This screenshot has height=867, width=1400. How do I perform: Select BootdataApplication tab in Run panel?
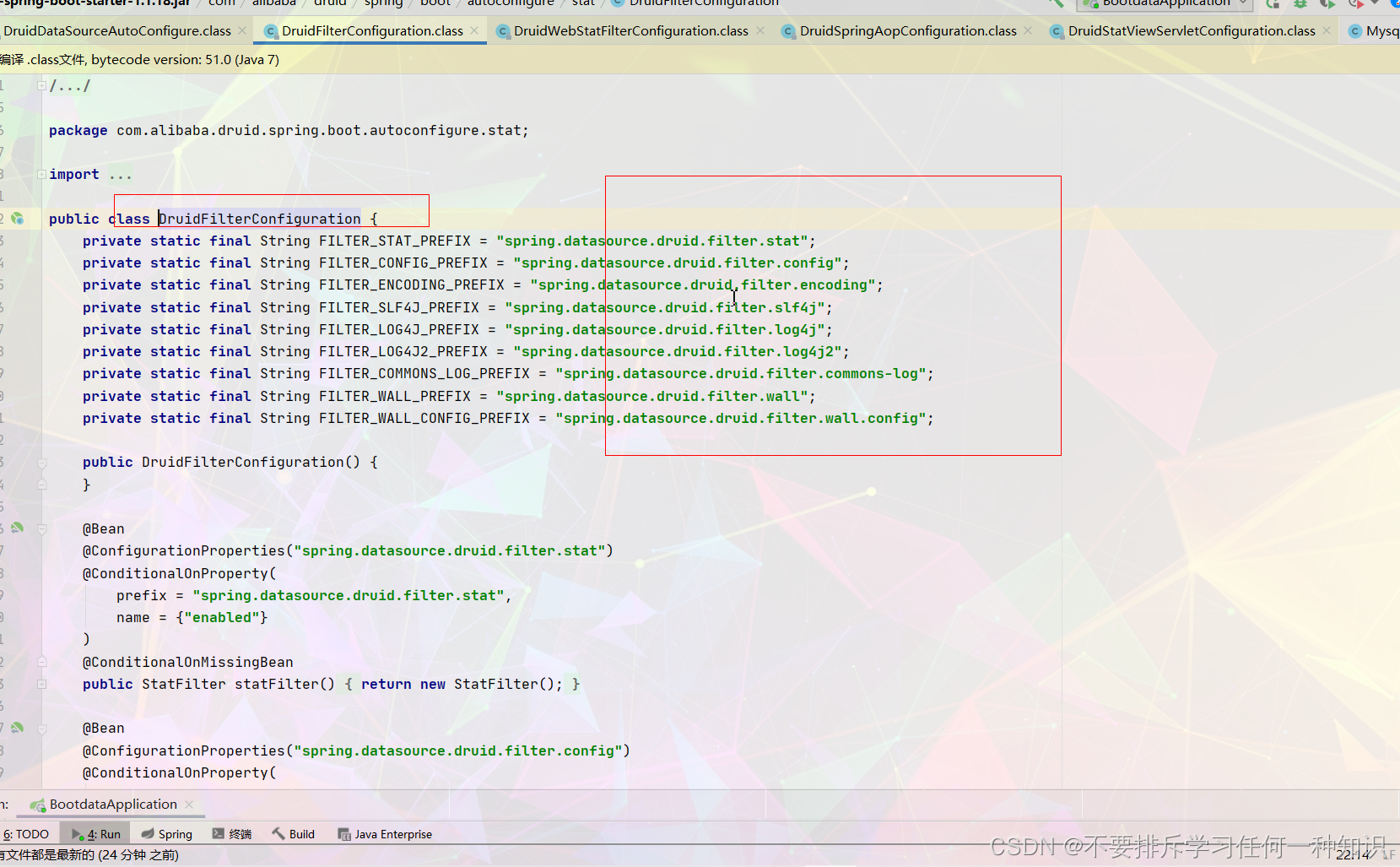(x=112, y=805)
